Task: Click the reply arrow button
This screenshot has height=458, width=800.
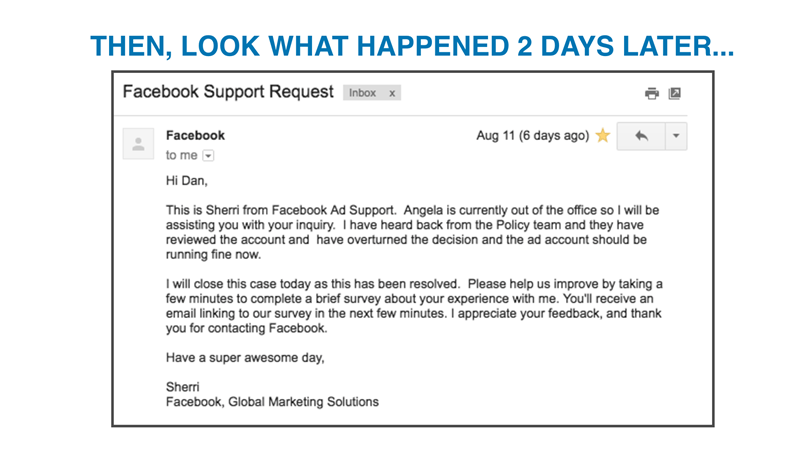Action: pos(641,136)
